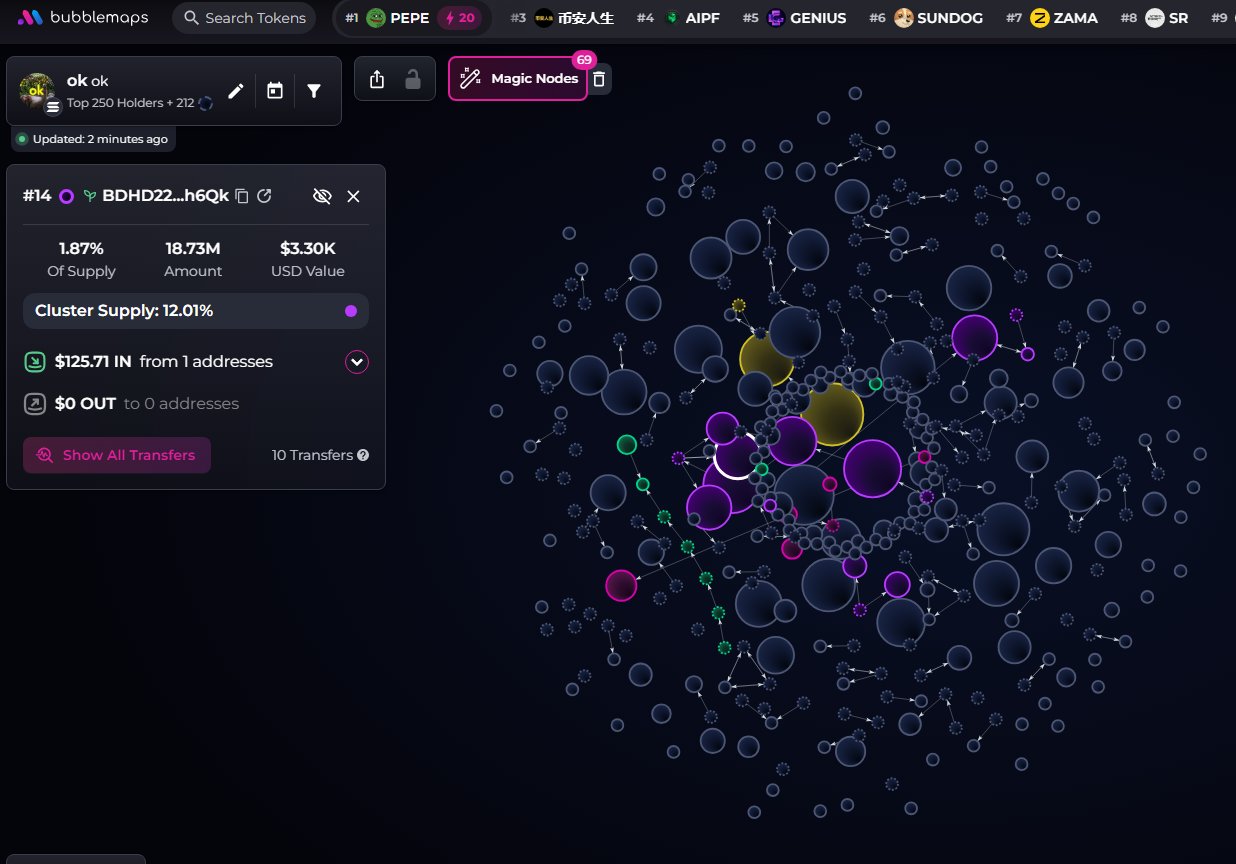
Task: Toggle the padlock lock icon
Action: [412, 79]
